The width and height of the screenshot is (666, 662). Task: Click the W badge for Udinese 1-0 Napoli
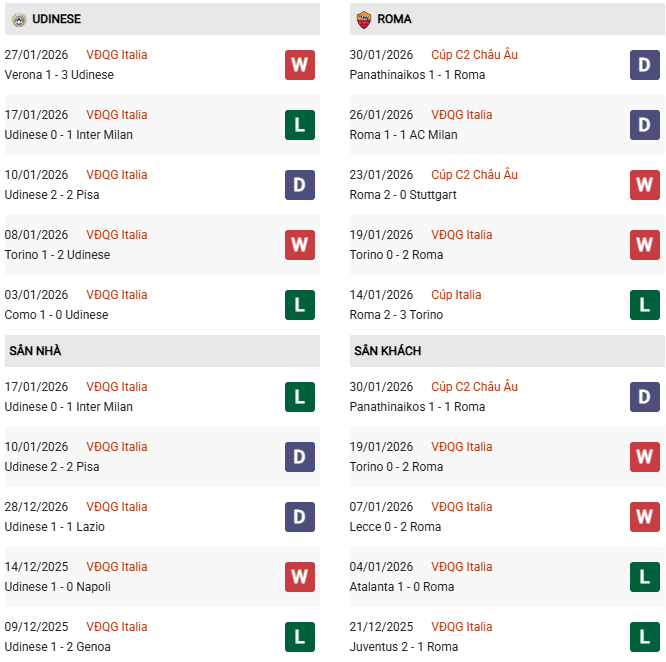[x=299, y=577]
